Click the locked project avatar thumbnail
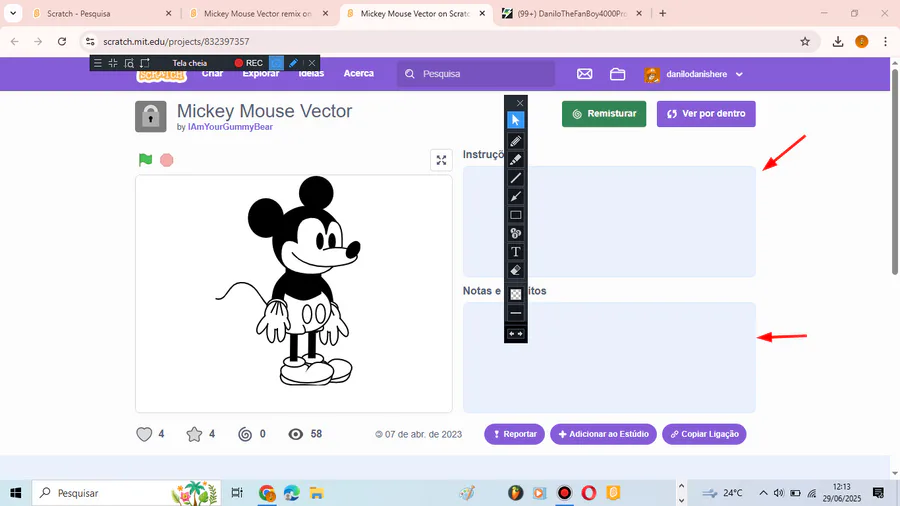This screenshot has height=506, width=900. tap(150, 116)
